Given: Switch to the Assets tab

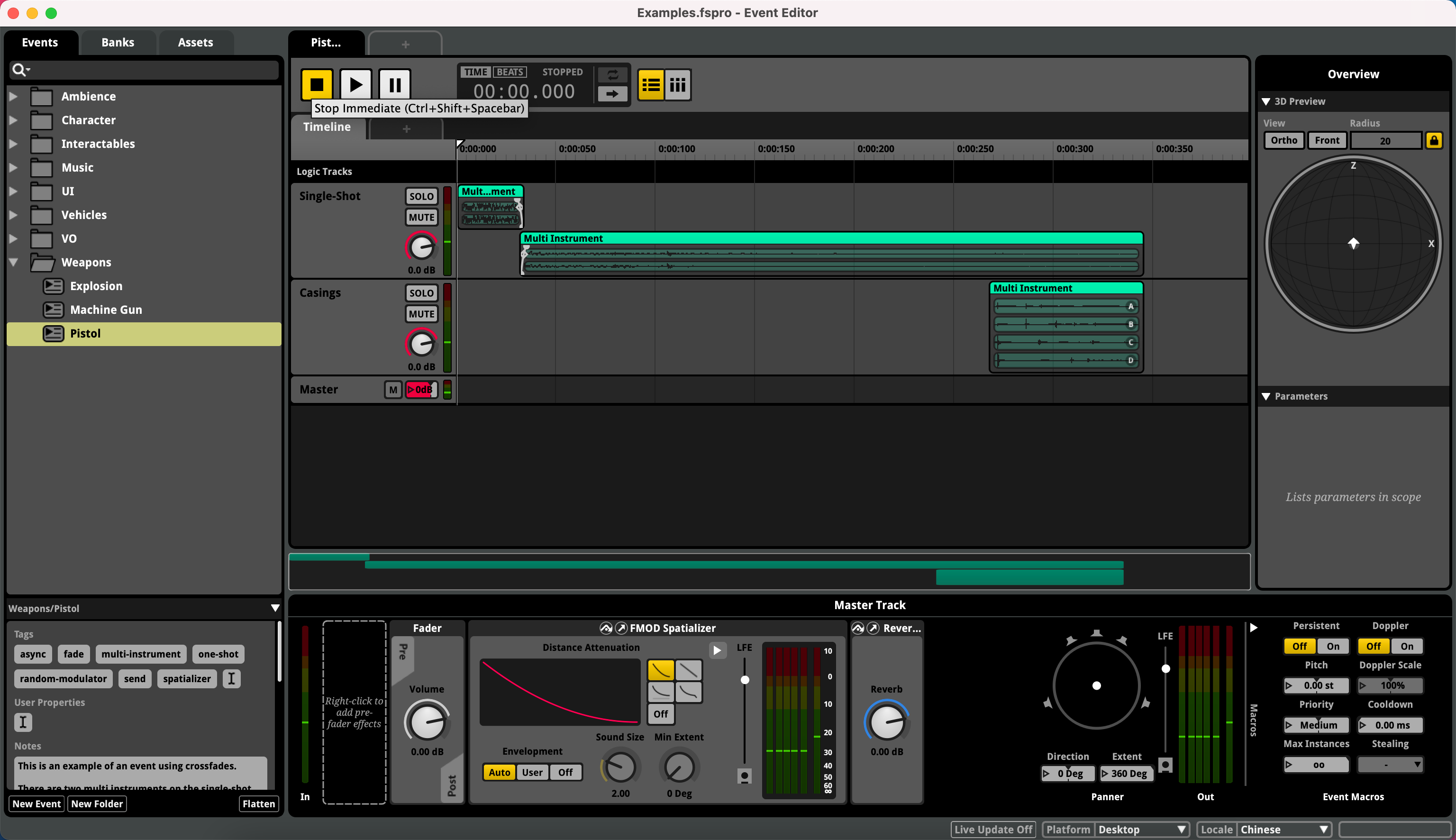Looking at the screenshot, I should coord(194,42).
